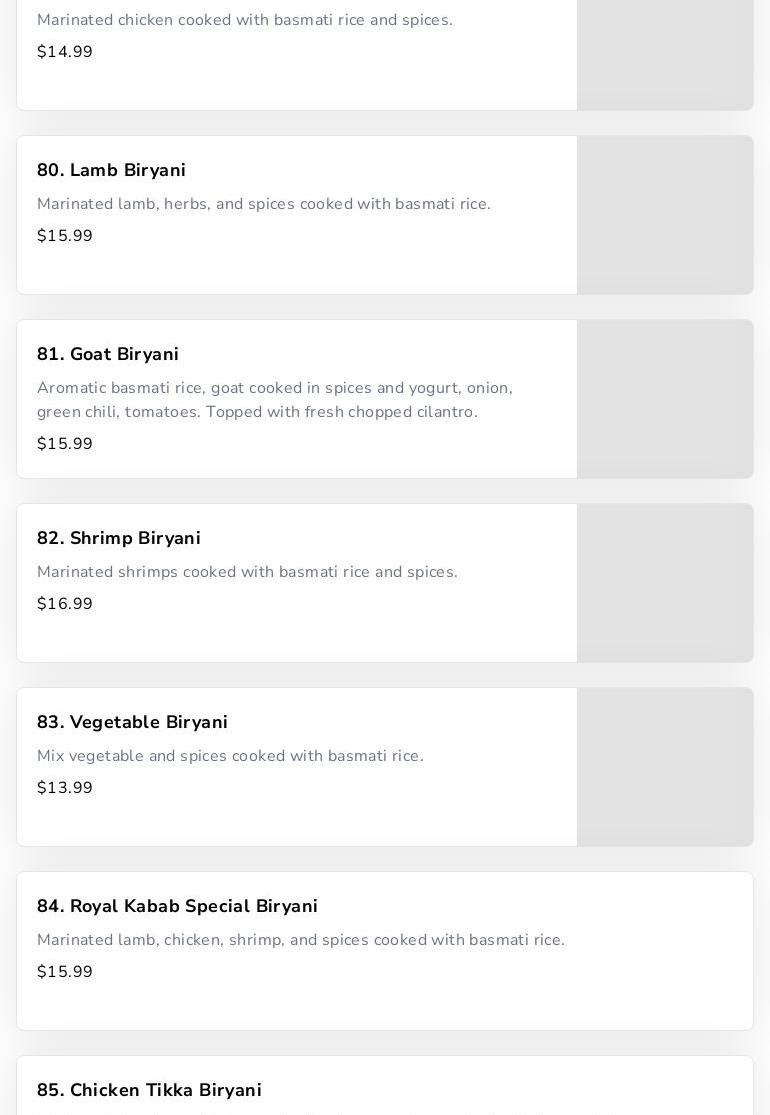The height and width of the screenshot is (1115, 770).
Task: Click the Lamb Biryani image placeholder
Action: (665, 215)
